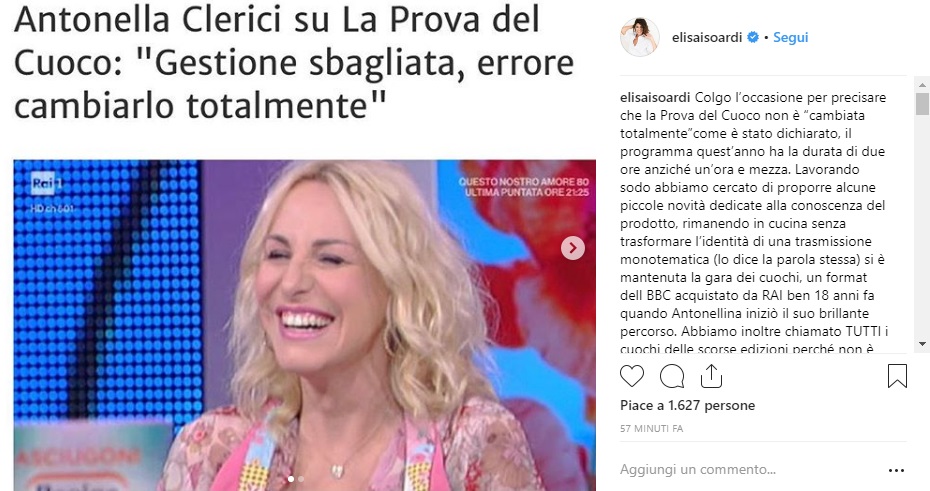Viewport: 930px width, 491px height.
Task: Share the post using the upload arrow icon
Action: click(x=711, y=376)
